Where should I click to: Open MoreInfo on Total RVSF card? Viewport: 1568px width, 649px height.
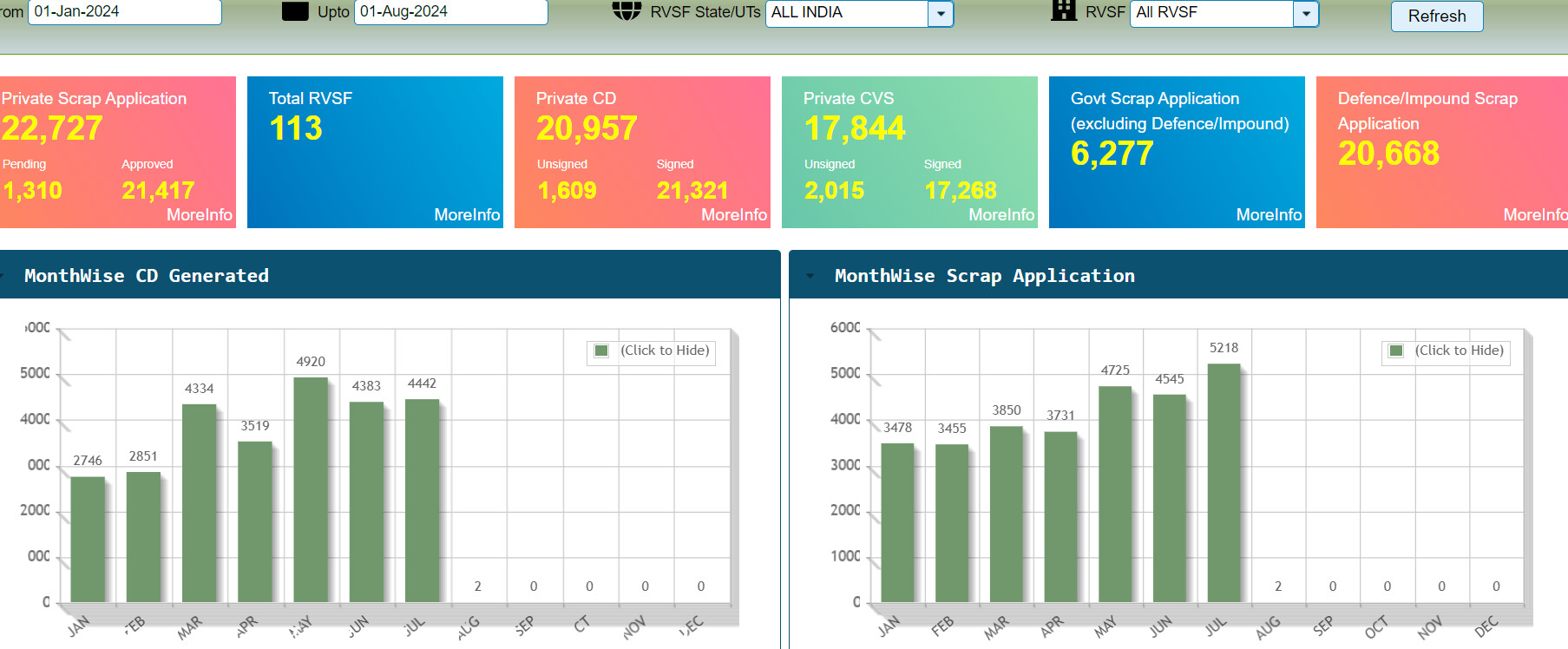pos(467,214)
